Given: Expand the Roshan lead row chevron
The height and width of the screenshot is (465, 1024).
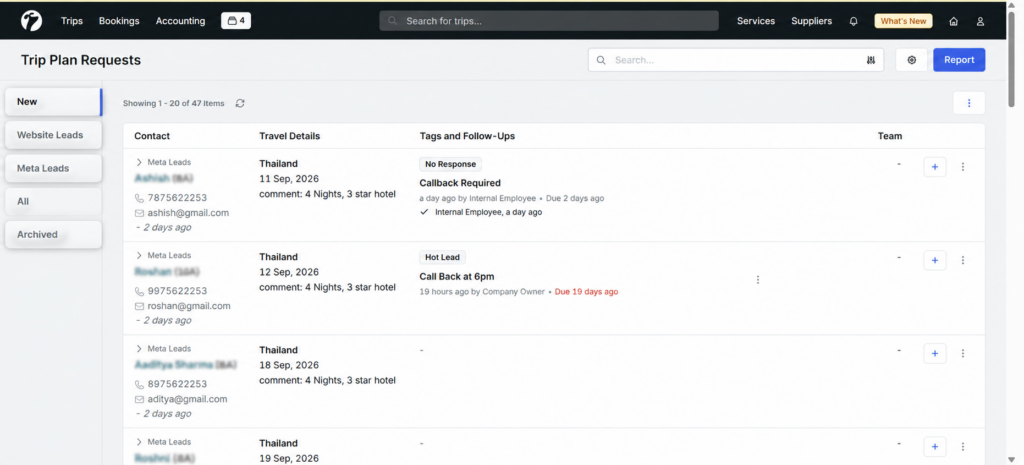Looking at the screenshot, I should tap(138, 255).
